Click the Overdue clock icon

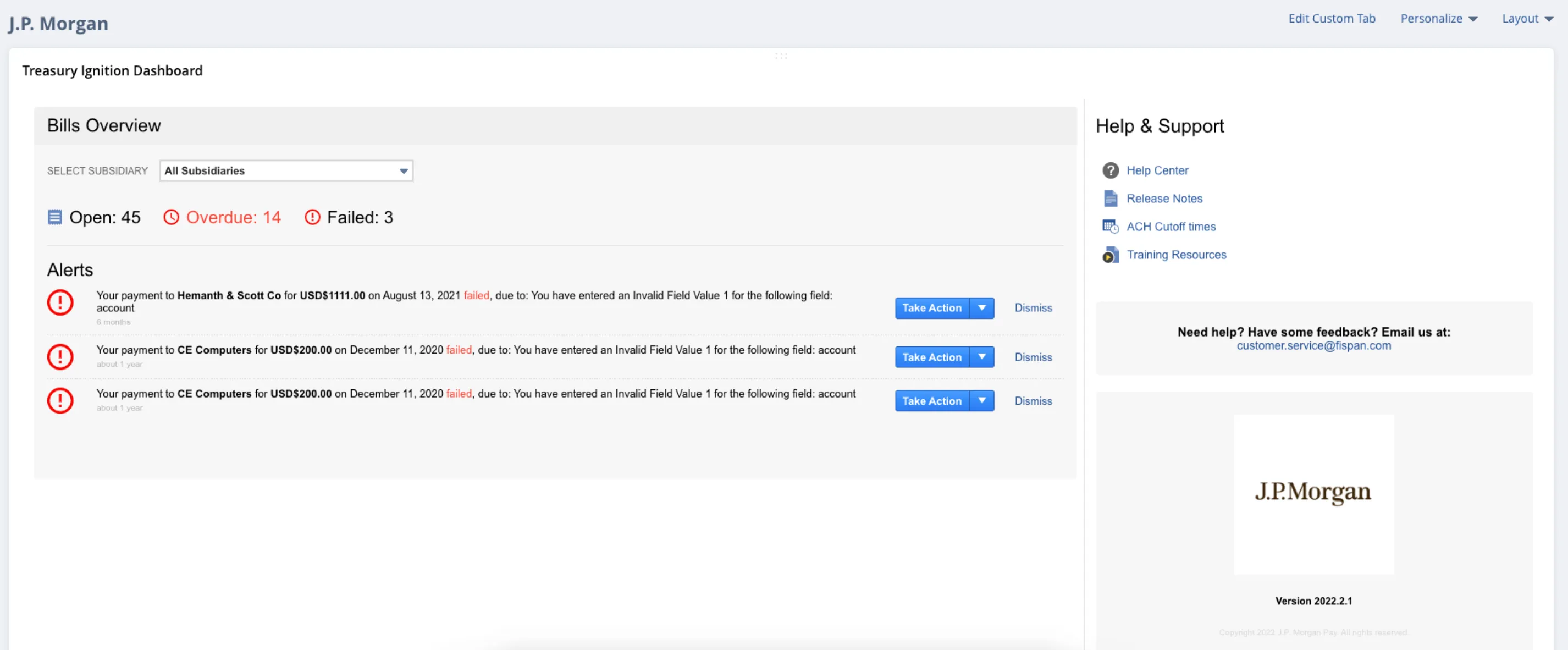pos(171,217)
